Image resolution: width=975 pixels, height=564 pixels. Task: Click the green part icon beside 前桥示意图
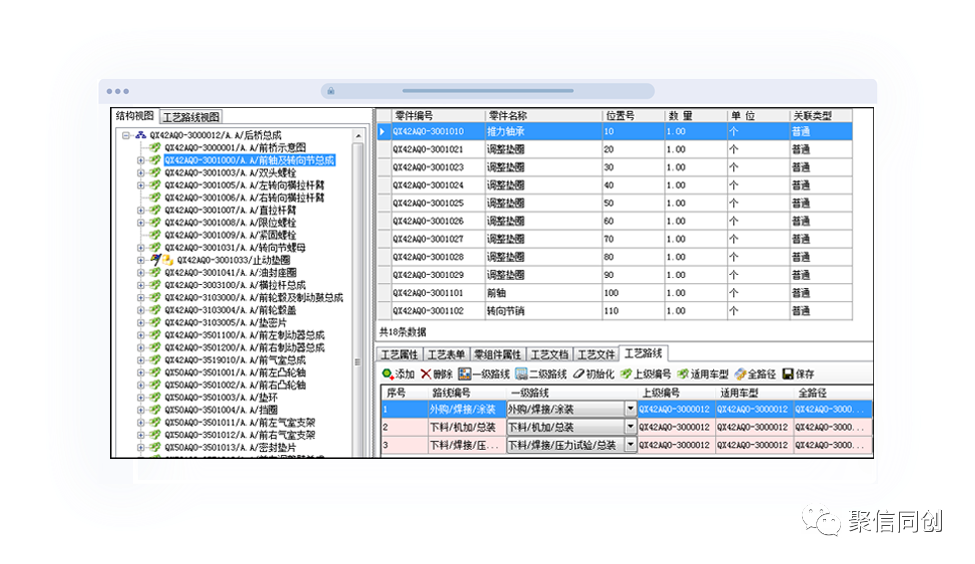click(155, 147)
